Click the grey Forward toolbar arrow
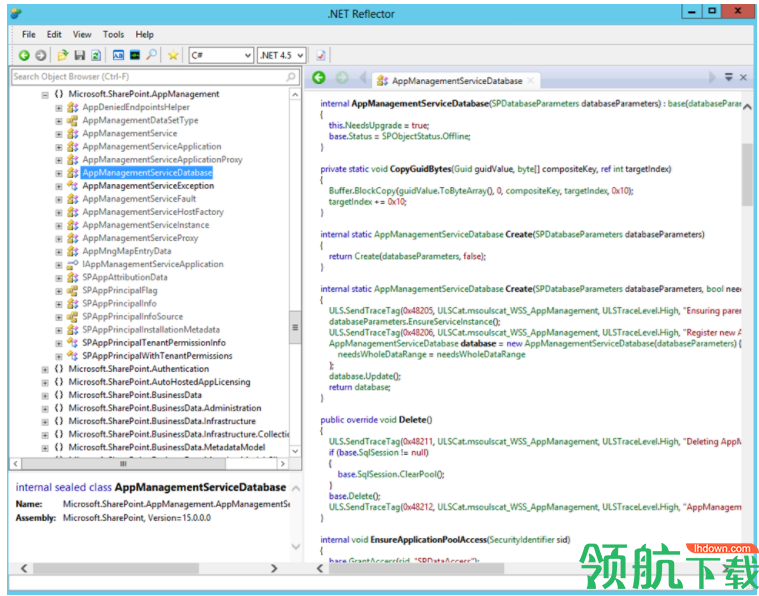Image resolution: width=759 pixels, height=596 pixels. (41, 56)
